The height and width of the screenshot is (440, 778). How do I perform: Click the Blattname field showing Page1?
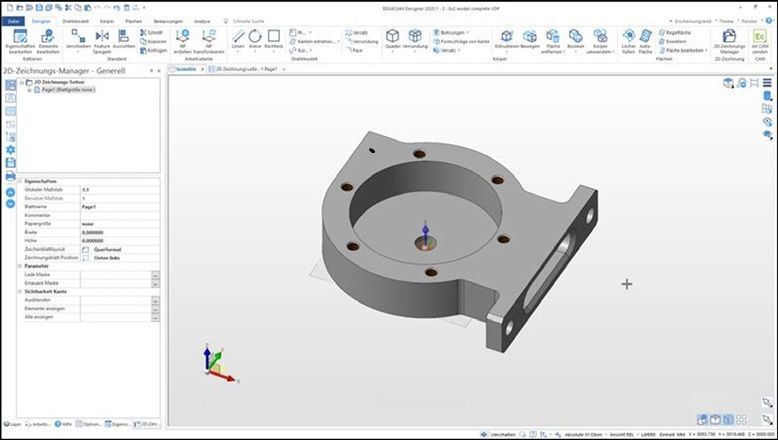pos(120,207)
